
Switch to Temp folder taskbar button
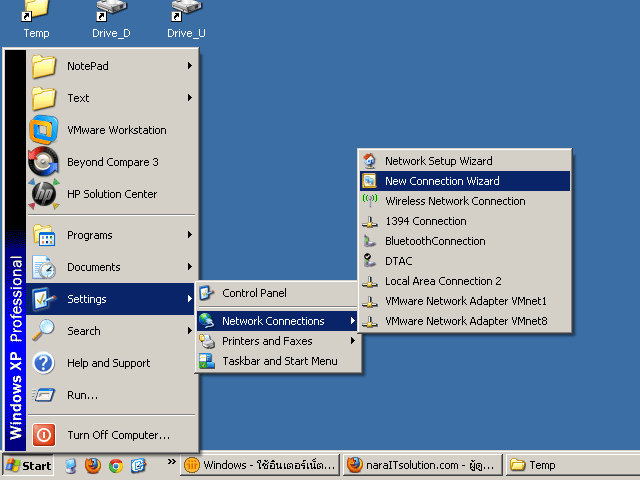[x=573, y=465]
